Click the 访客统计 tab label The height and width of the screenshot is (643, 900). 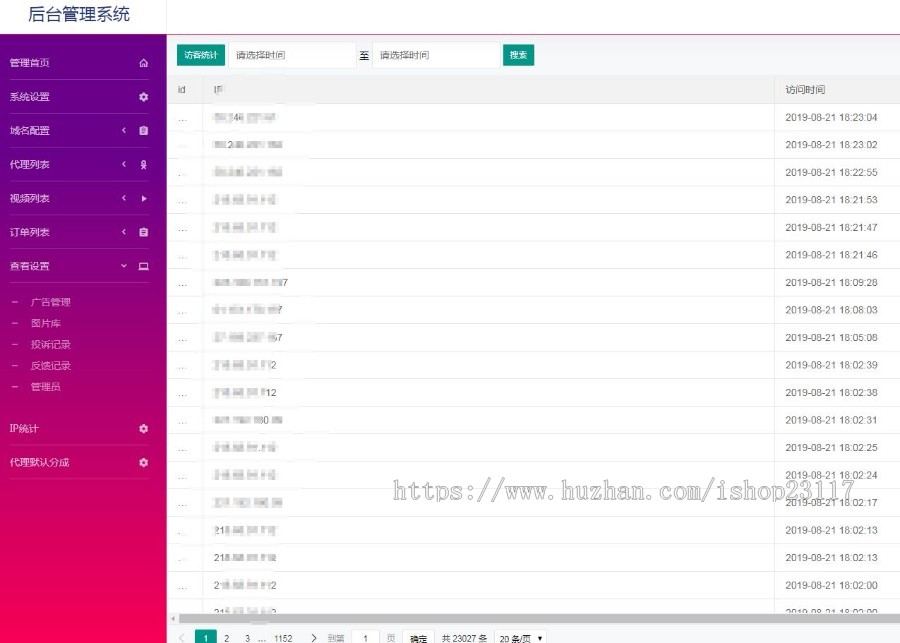tap(199, 55)
